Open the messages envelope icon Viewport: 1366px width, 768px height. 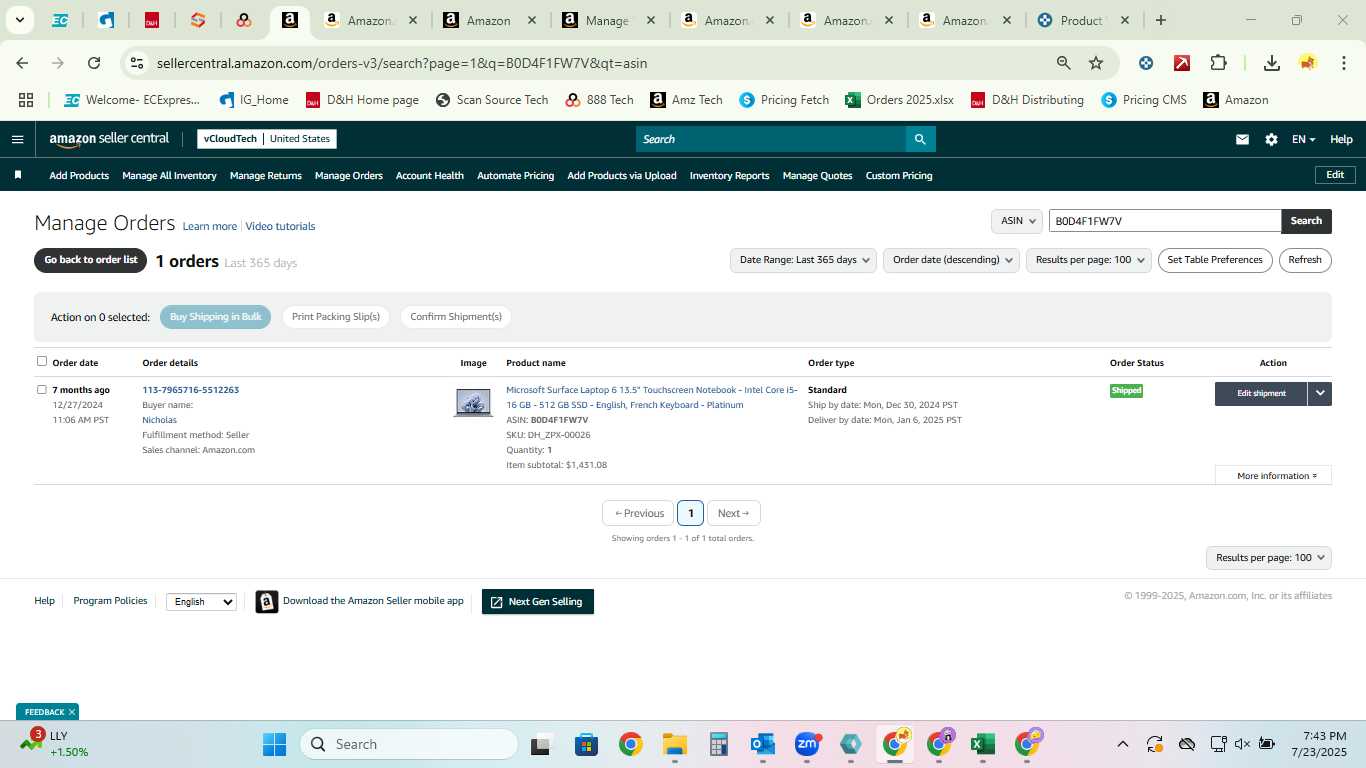[x=1242, y=139]
